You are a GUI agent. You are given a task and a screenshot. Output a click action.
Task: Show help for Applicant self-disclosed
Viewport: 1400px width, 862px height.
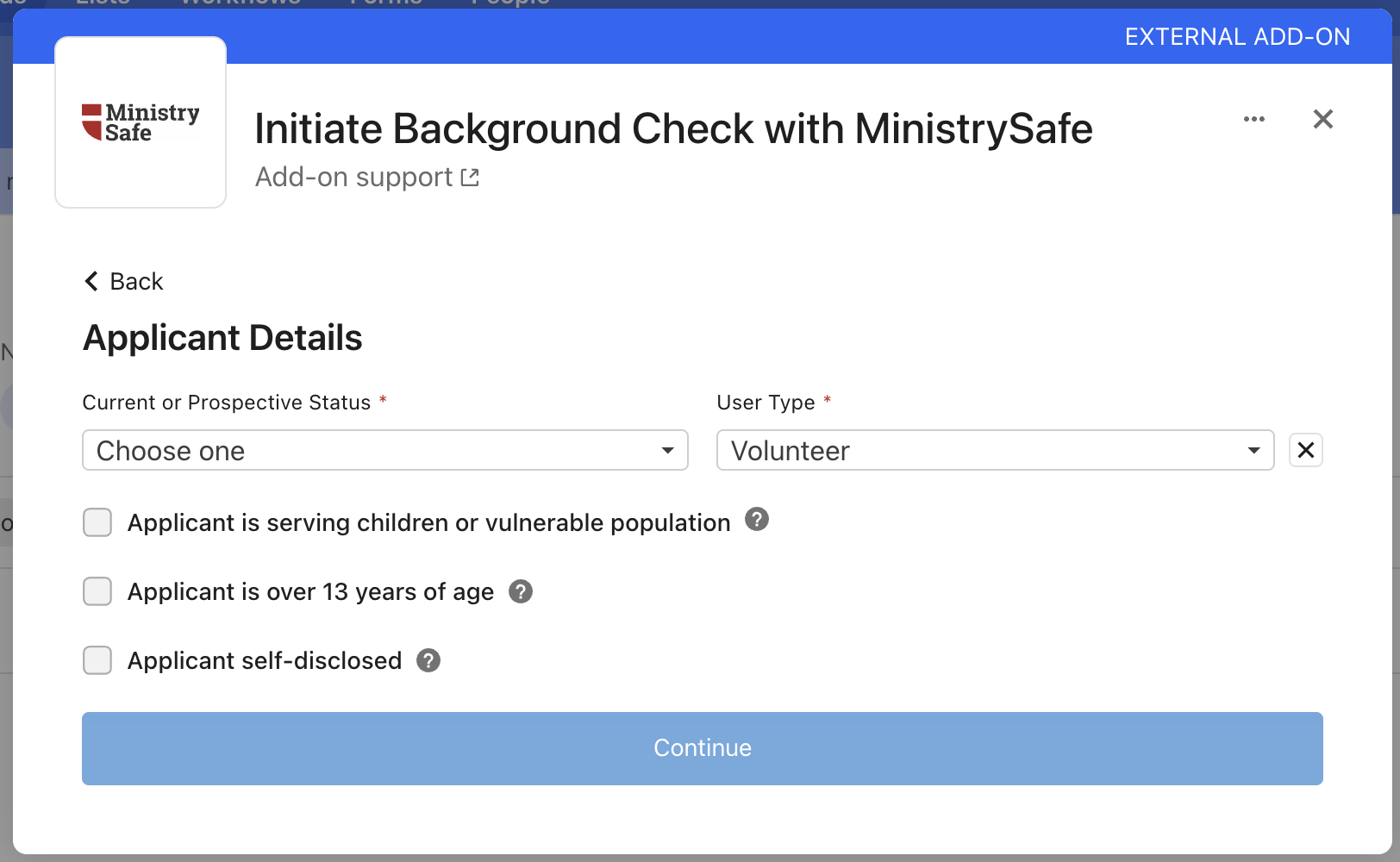[x=428, y=660]
